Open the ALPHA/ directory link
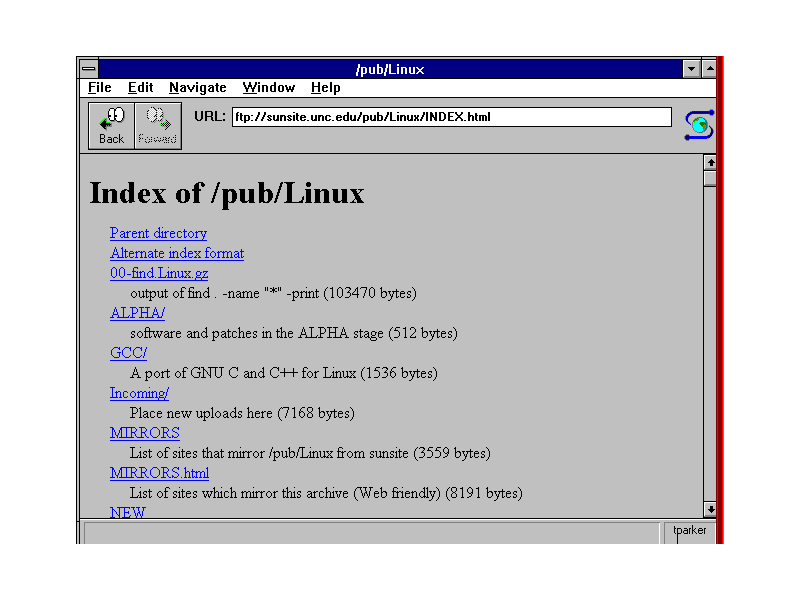 pyautogui.click(x=137, y=313)
